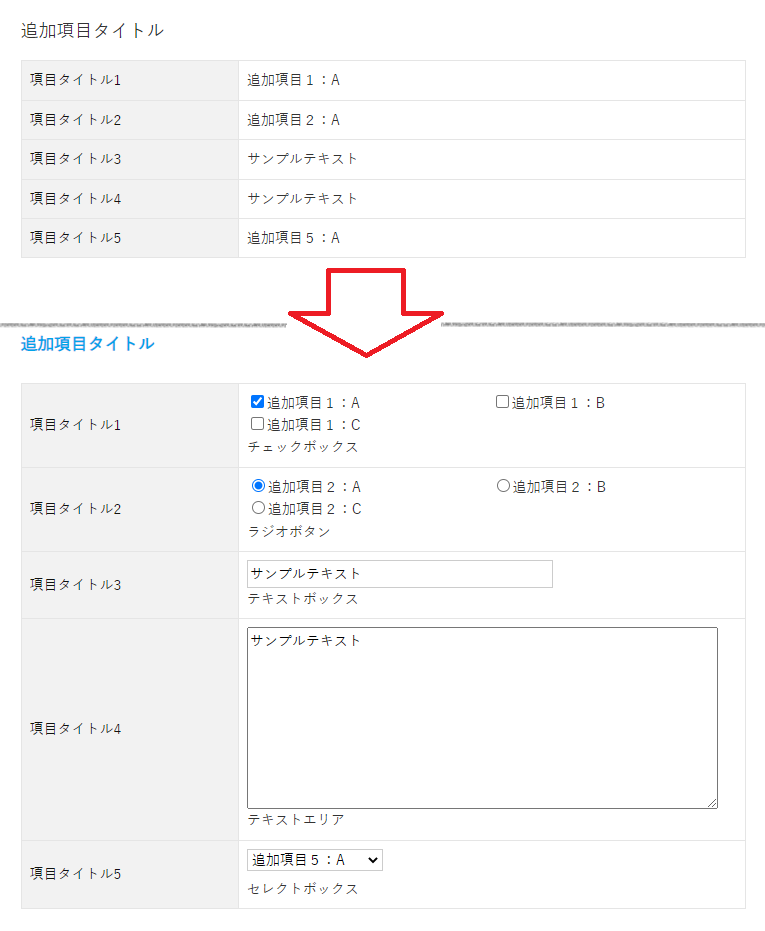The height and width of the screenshot is (931, 765).
Task: Click the テキストエリア caption text
Action: pyautogui.click(x=296, y=820)
